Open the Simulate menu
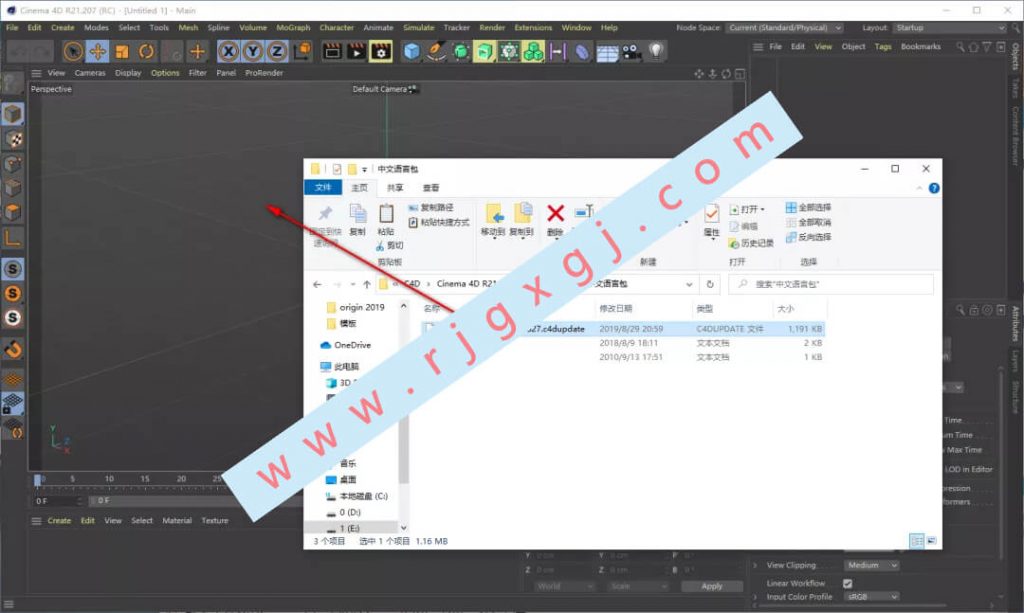Screen dimensions: 1024x613 coord(419,27)
